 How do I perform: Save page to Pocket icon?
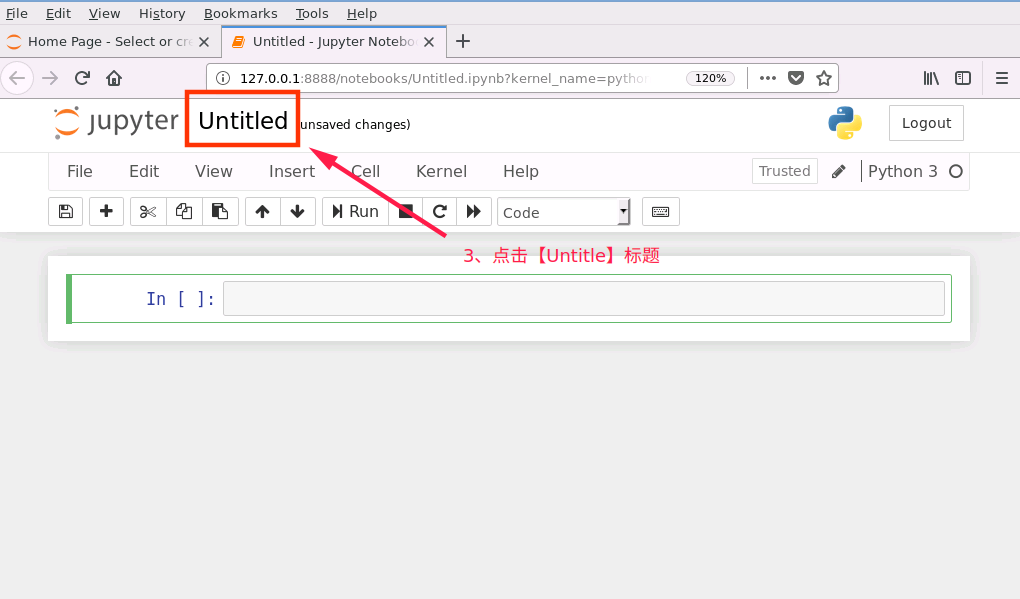coord(796,78)
